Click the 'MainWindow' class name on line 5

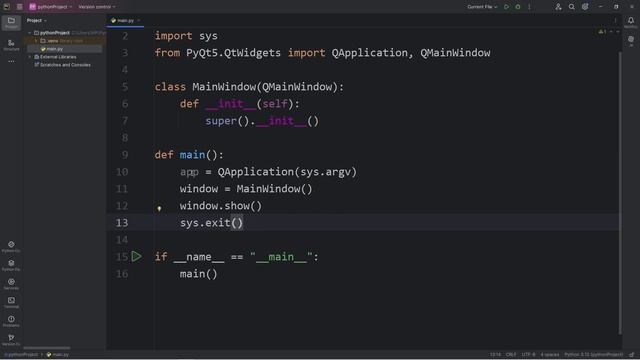coord(224,87)
